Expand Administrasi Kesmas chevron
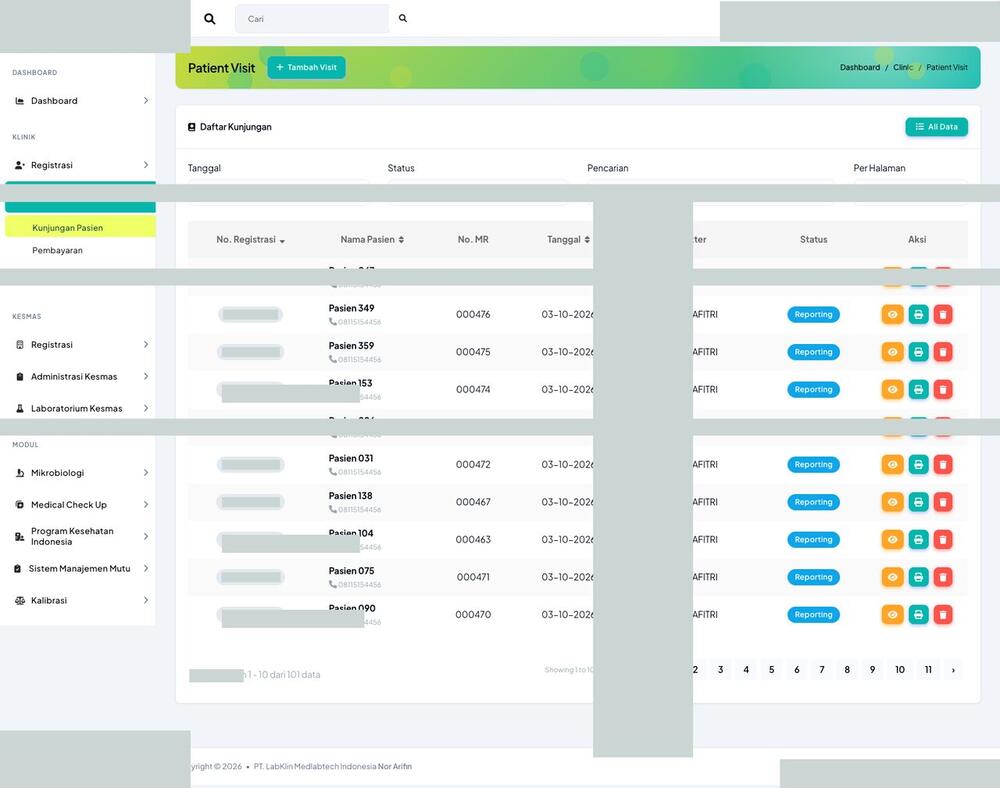Screen dimensions: 1000x788 click(x=146, y=377)
